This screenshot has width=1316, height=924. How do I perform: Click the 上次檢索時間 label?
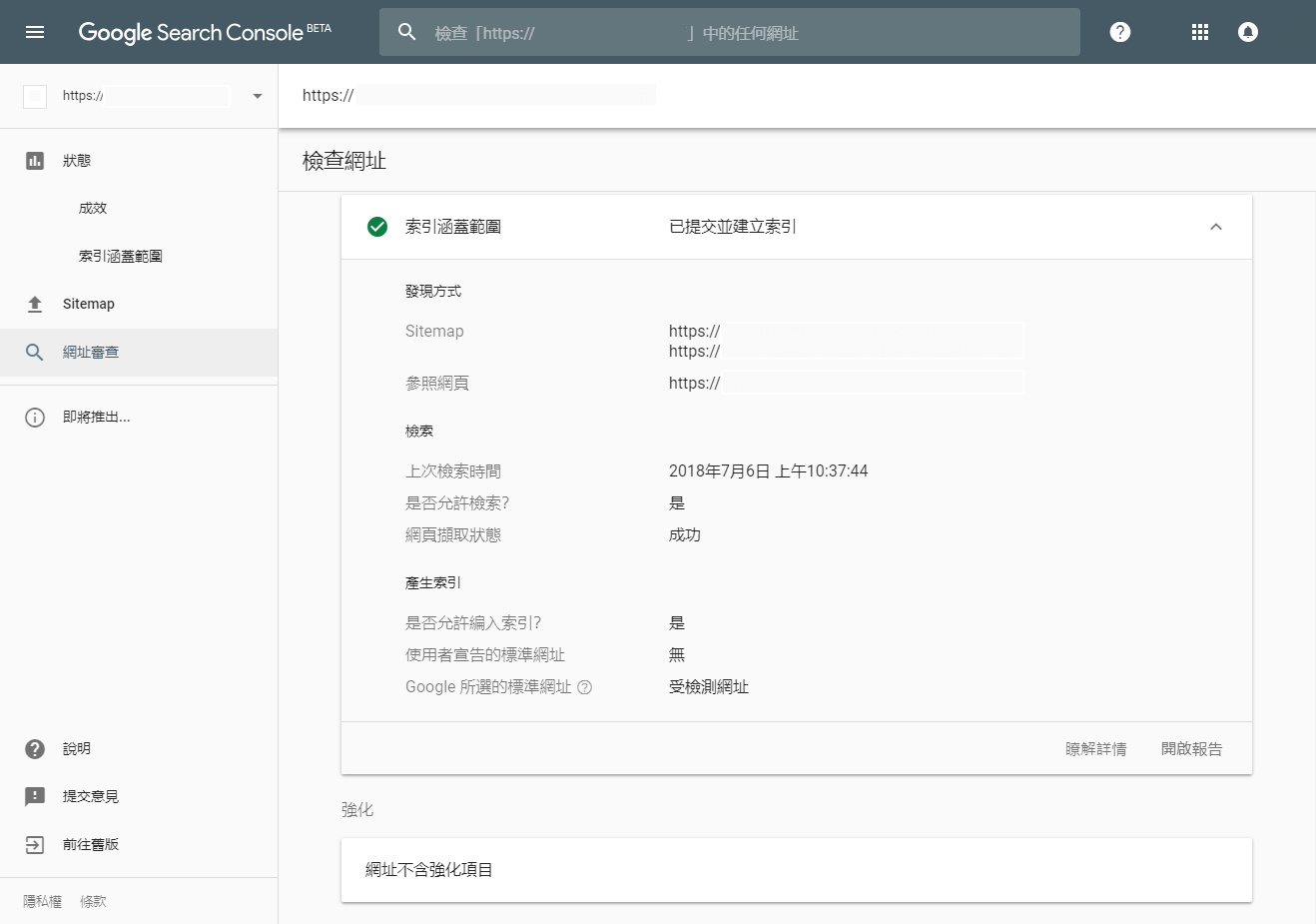pyautogui.click(x=453, y=471)
